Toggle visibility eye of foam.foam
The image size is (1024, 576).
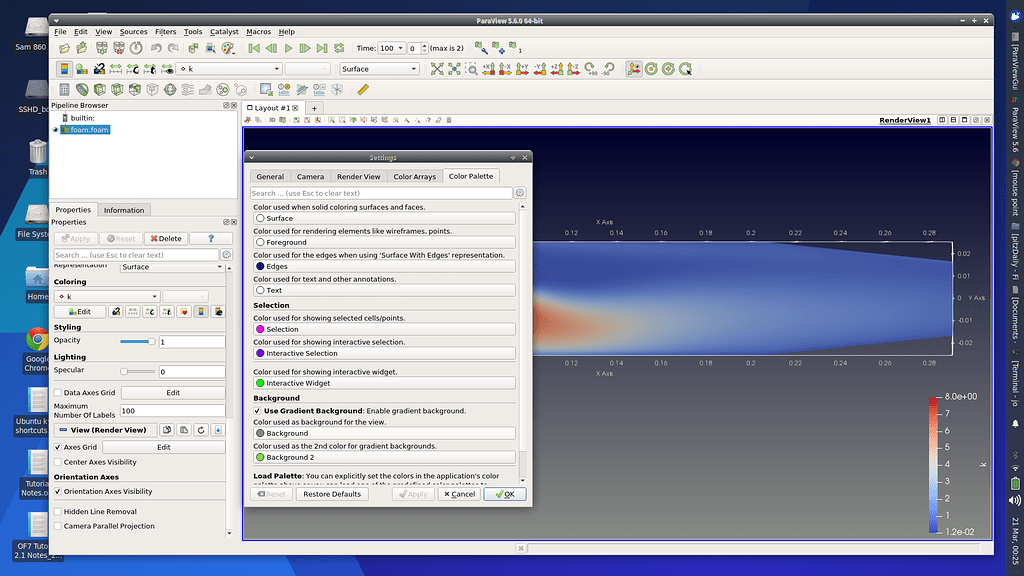56,130
